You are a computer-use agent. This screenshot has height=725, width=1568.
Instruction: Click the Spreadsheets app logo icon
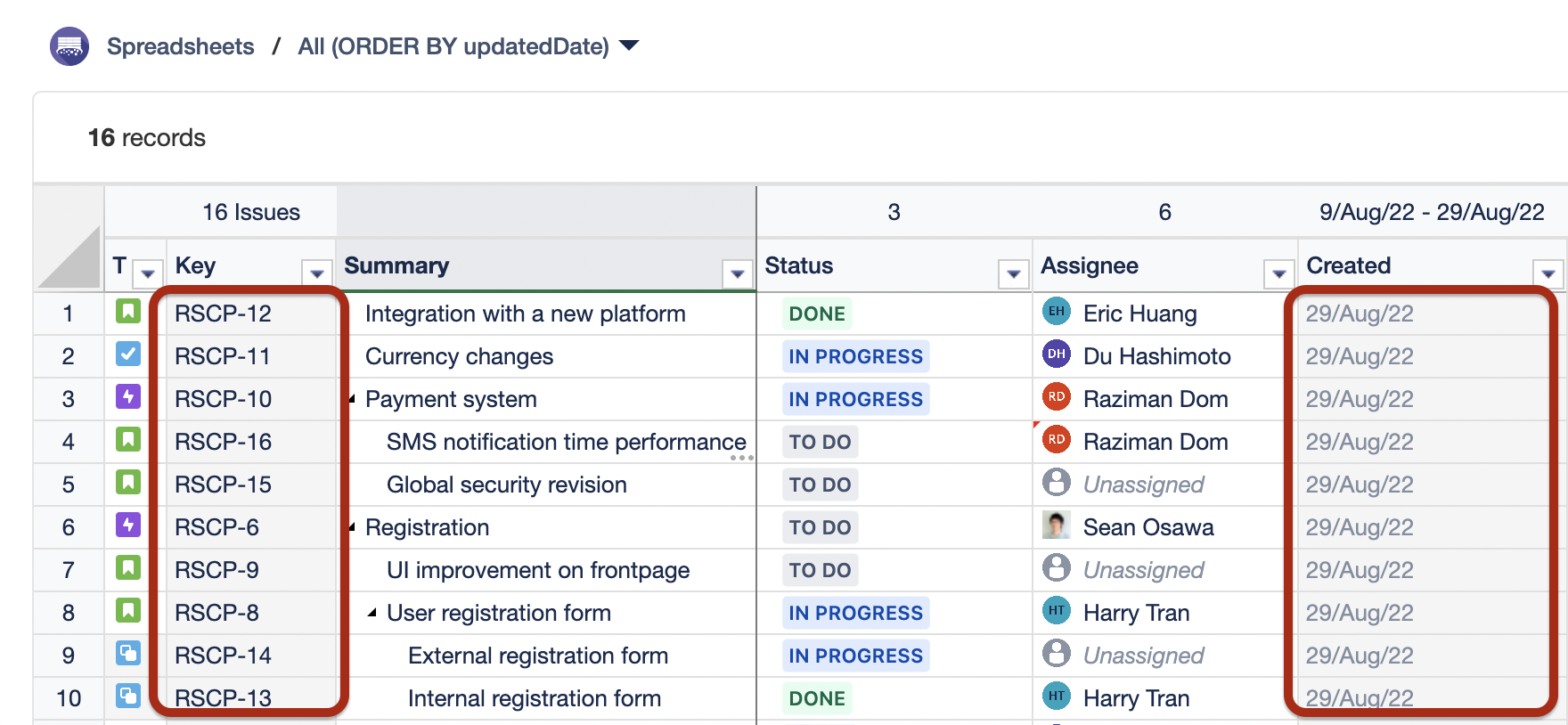point(69,46)
